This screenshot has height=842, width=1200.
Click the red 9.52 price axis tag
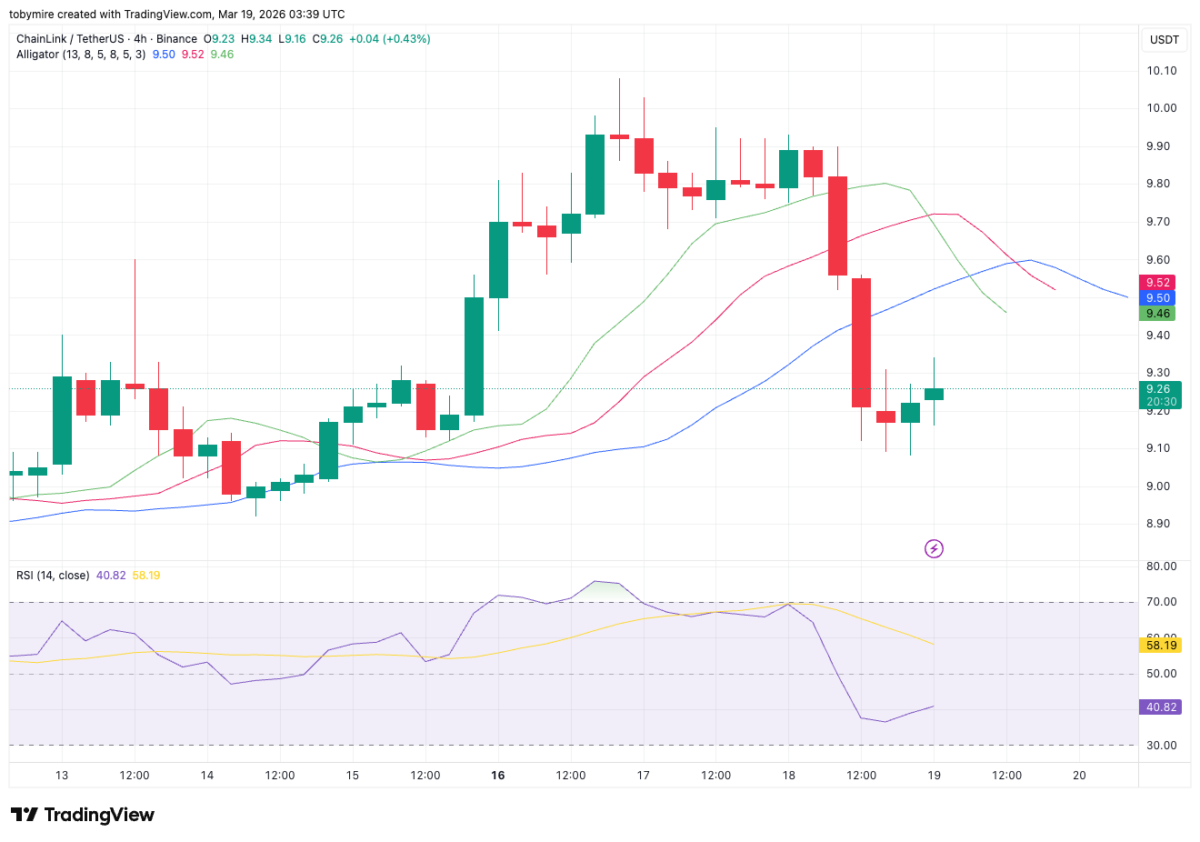pos(1160,283)
